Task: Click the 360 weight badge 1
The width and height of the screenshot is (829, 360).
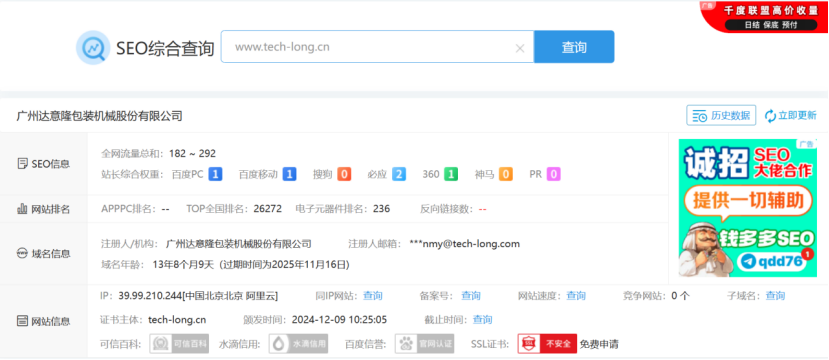Action: [450, 174]
